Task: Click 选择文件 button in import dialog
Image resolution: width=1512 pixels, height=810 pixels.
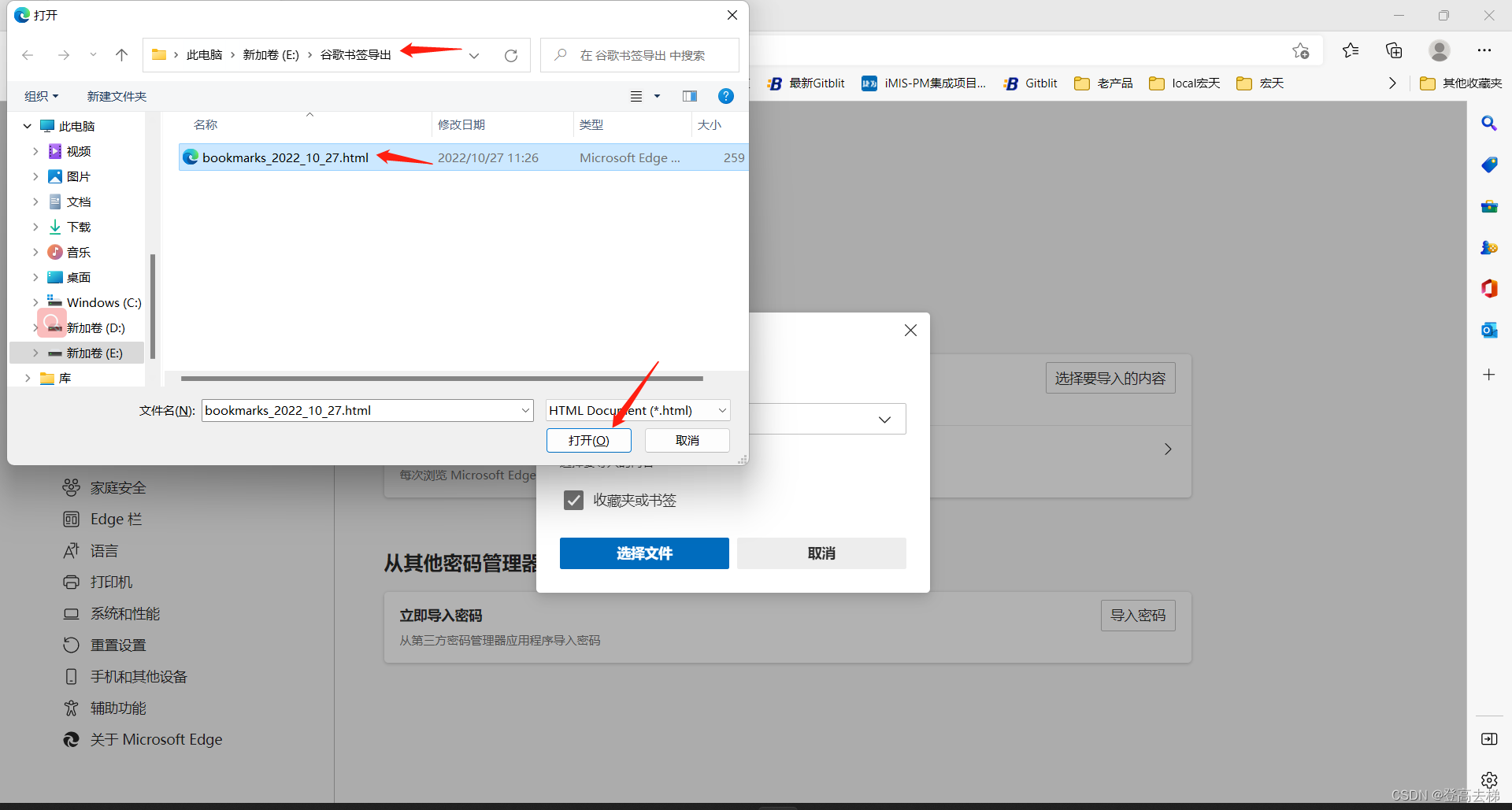Action: pyautogui.click(x=644, y=553)
